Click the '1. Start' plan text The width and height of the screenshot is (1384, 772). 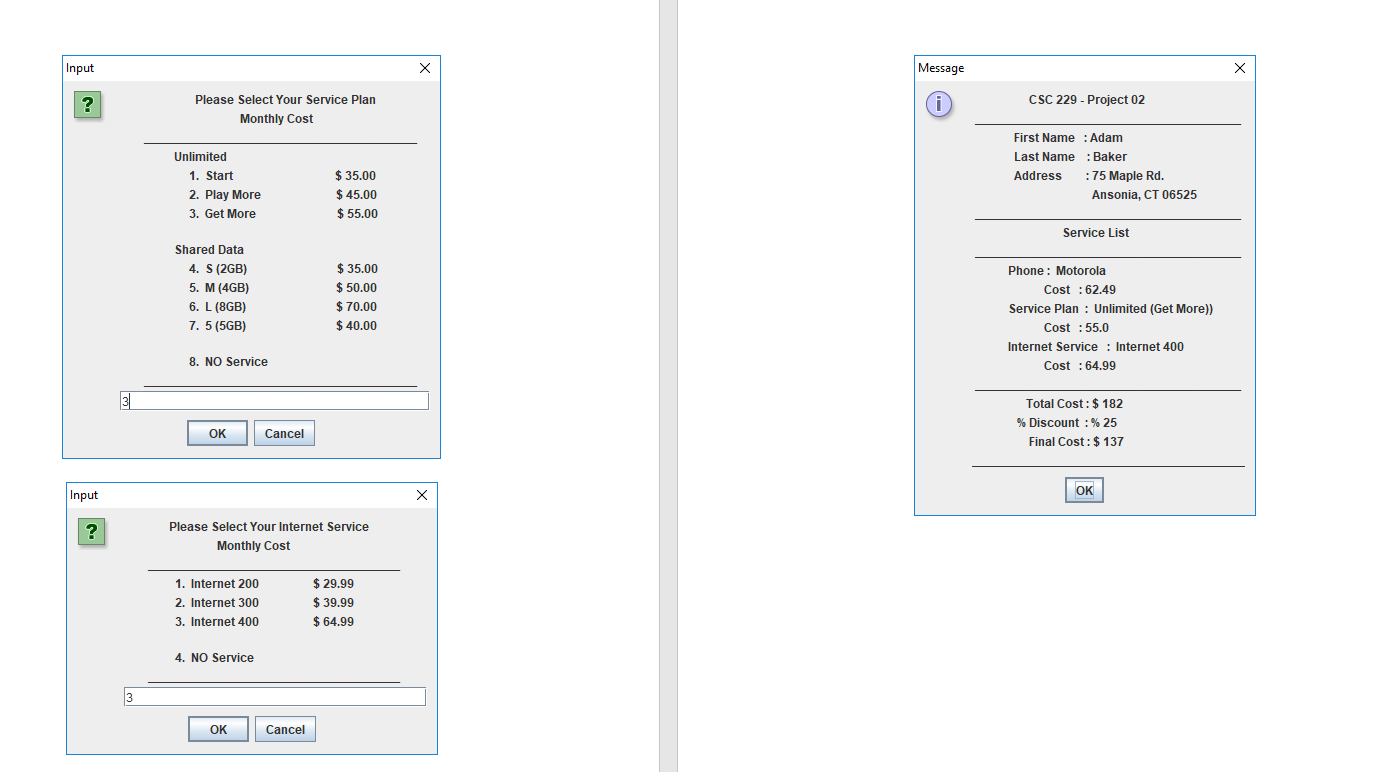(x=211, y=176)
